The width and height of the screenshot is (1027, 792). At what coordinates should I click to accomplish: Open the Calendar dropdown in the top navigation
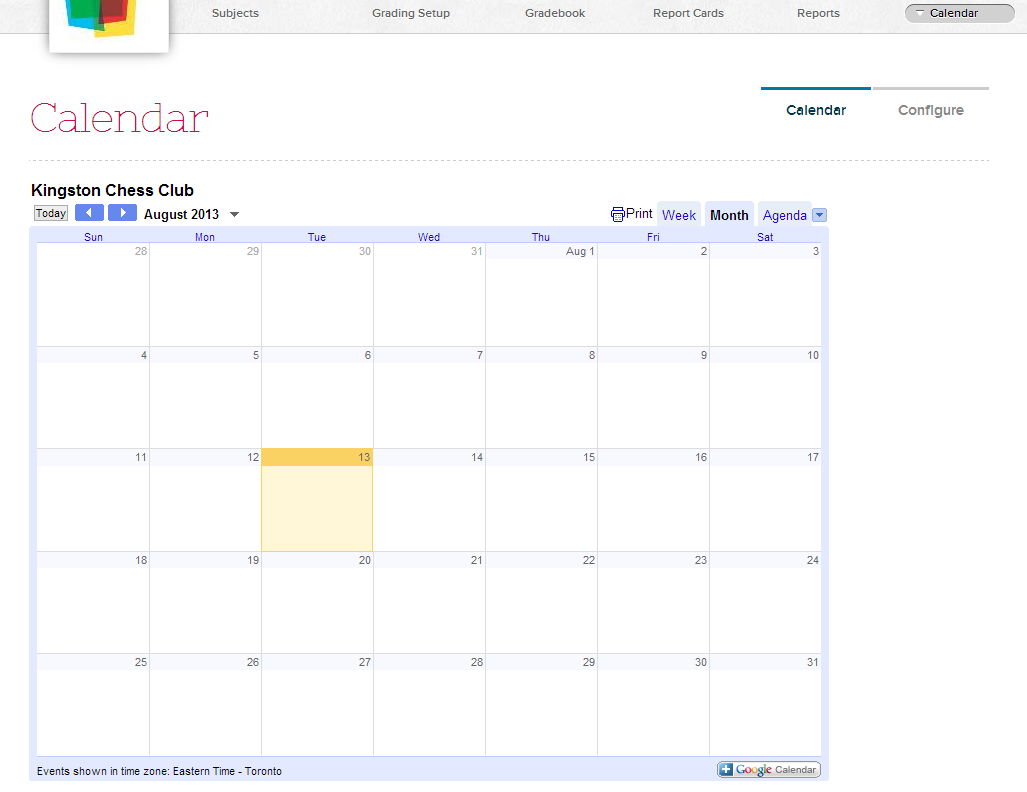[958, 13]
